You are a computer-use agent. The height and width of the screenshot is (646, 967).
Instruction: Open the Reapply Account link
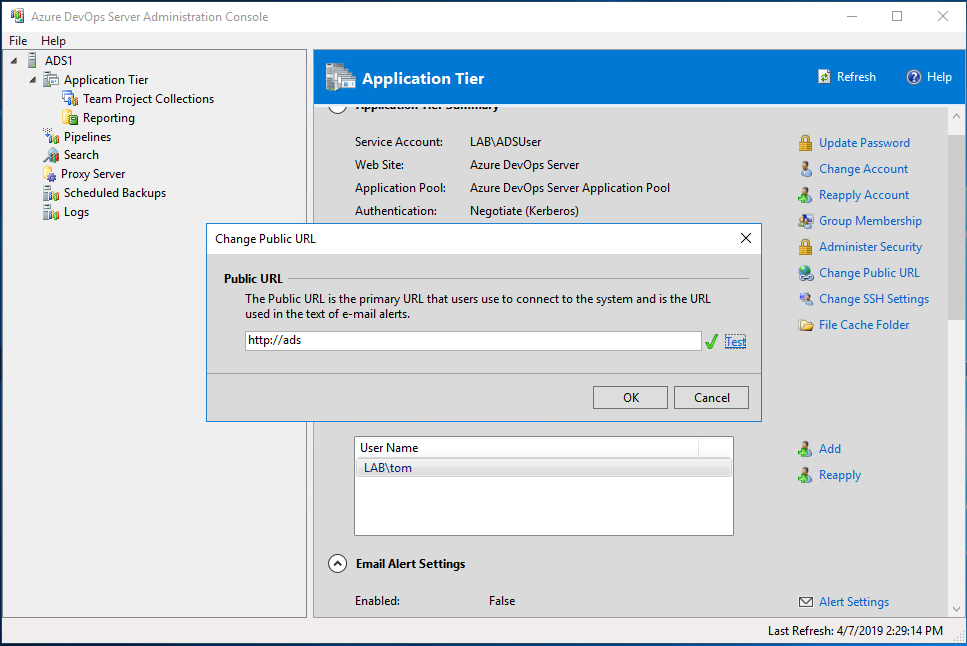[x=864, y=195]
